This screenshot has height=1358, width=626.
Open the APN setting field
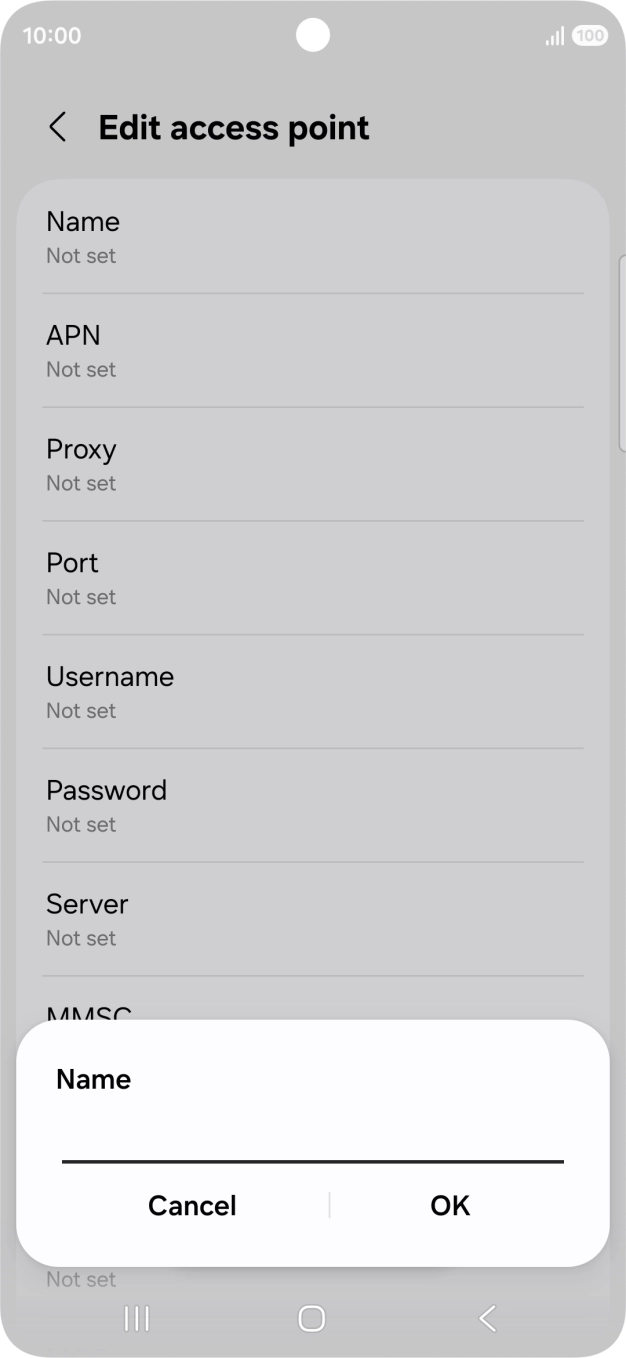[313, 350]
